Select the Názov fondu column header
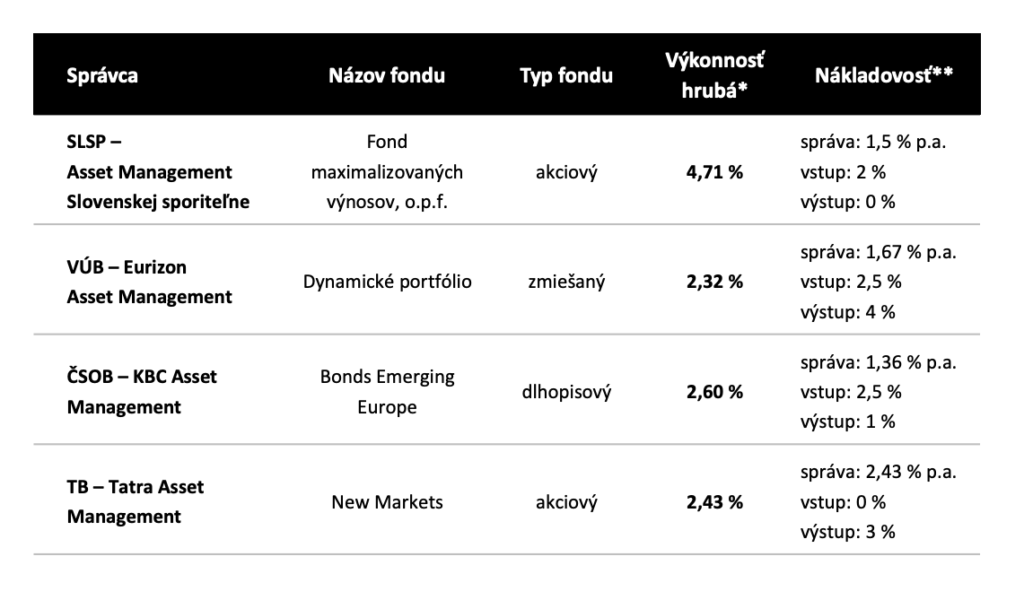1024x600 pixels. [x=387, y=76]
